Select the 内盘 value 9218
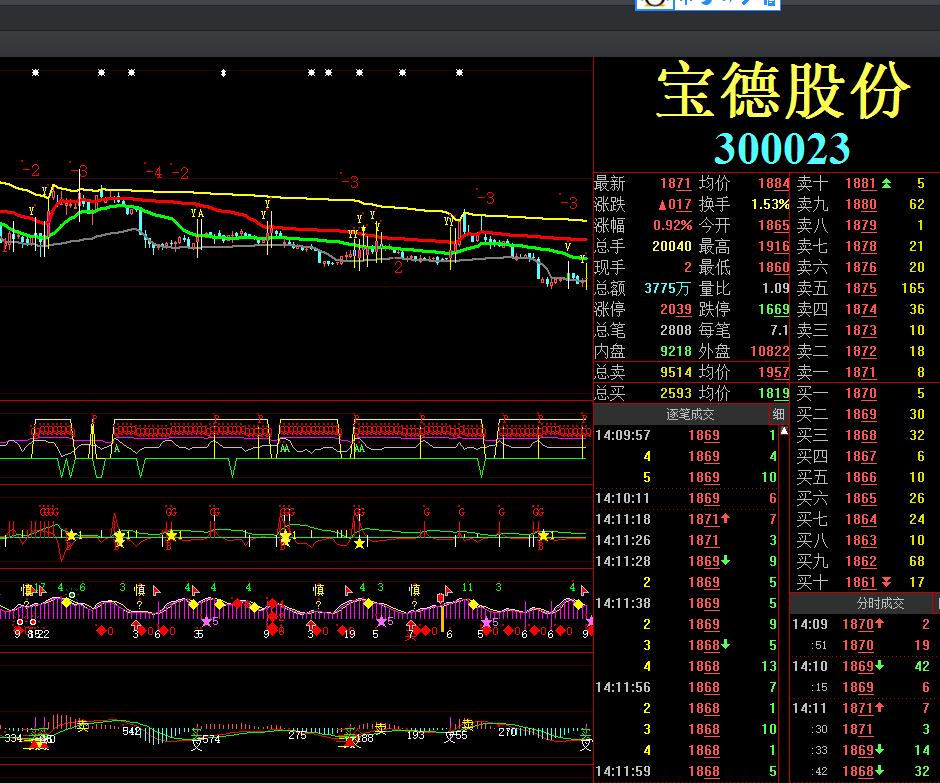The height and width of the screenshot is (783, 940). tap(676, 351)
